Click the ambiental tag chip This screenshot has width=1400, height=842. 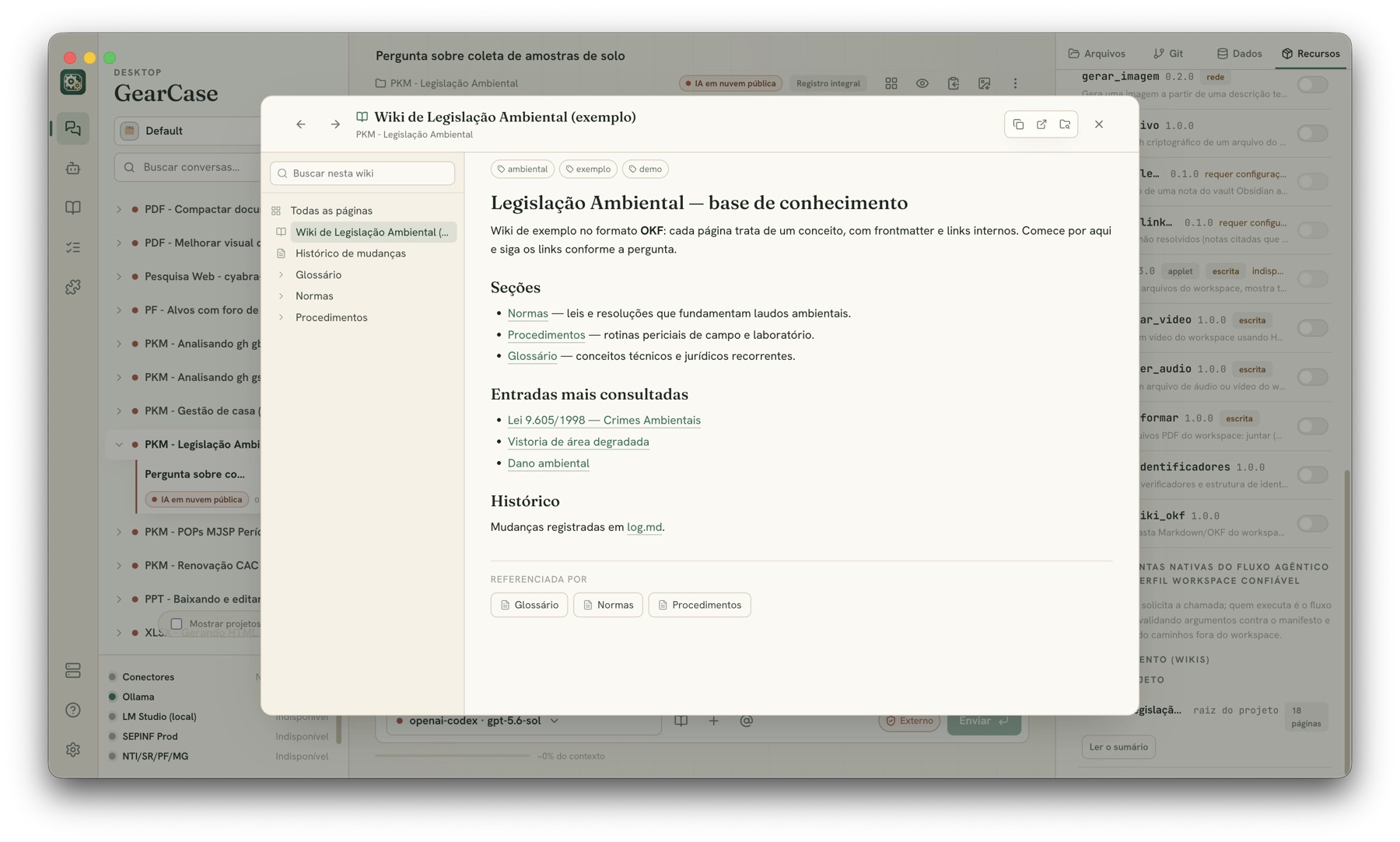click(x=523, y=169)
